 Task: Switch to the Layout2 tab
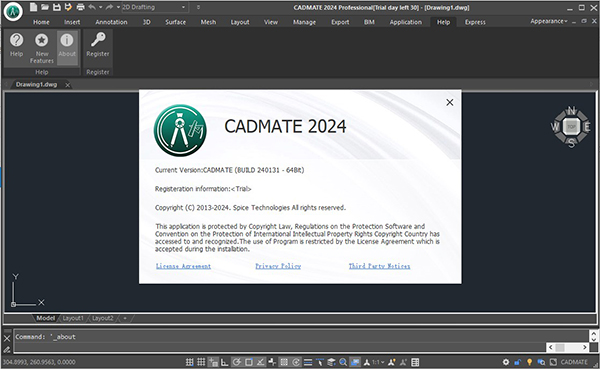click(102, 318)
